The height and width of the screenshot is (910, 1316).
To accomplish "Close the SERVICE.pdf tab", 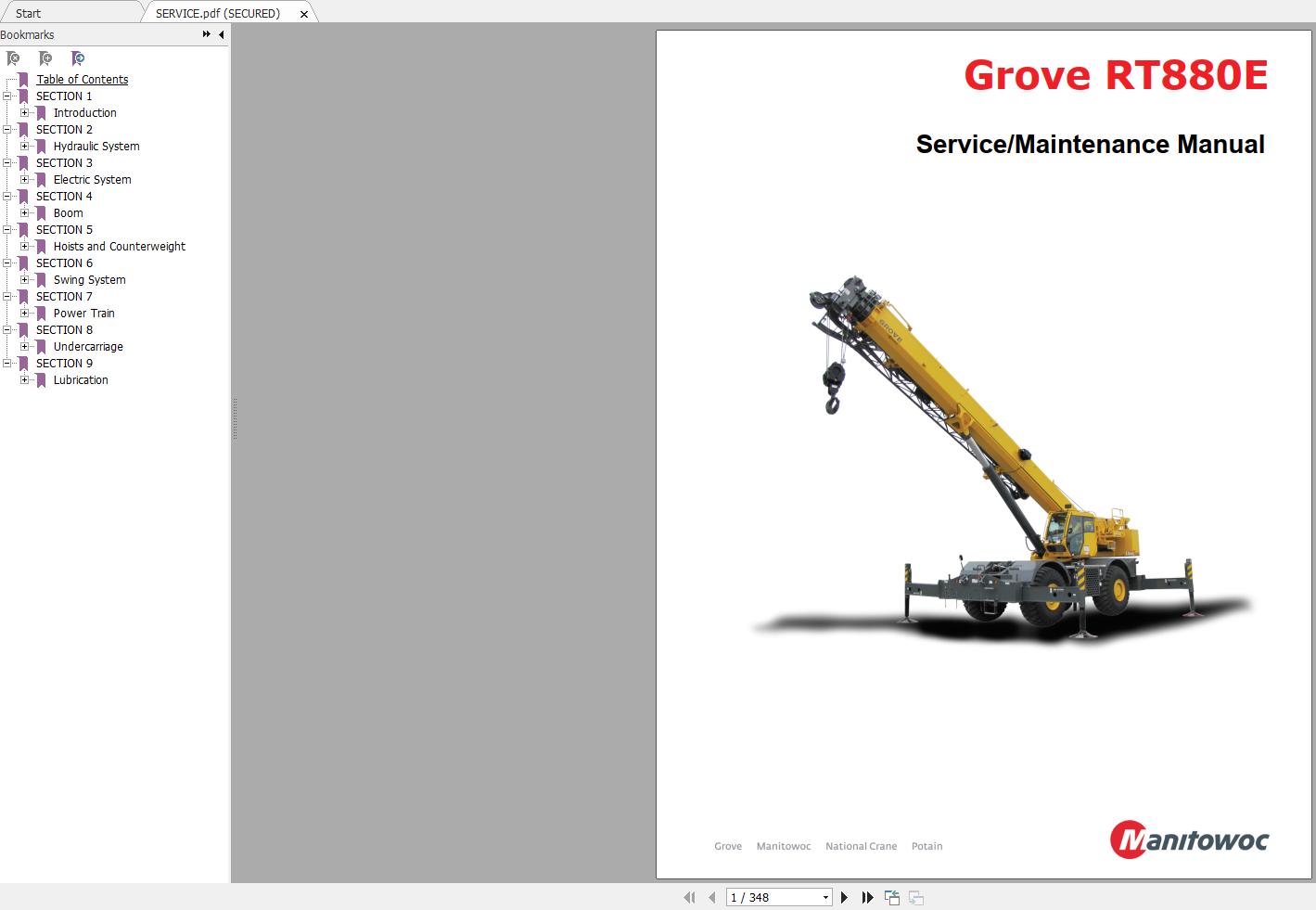I will (x=303, y=14).
